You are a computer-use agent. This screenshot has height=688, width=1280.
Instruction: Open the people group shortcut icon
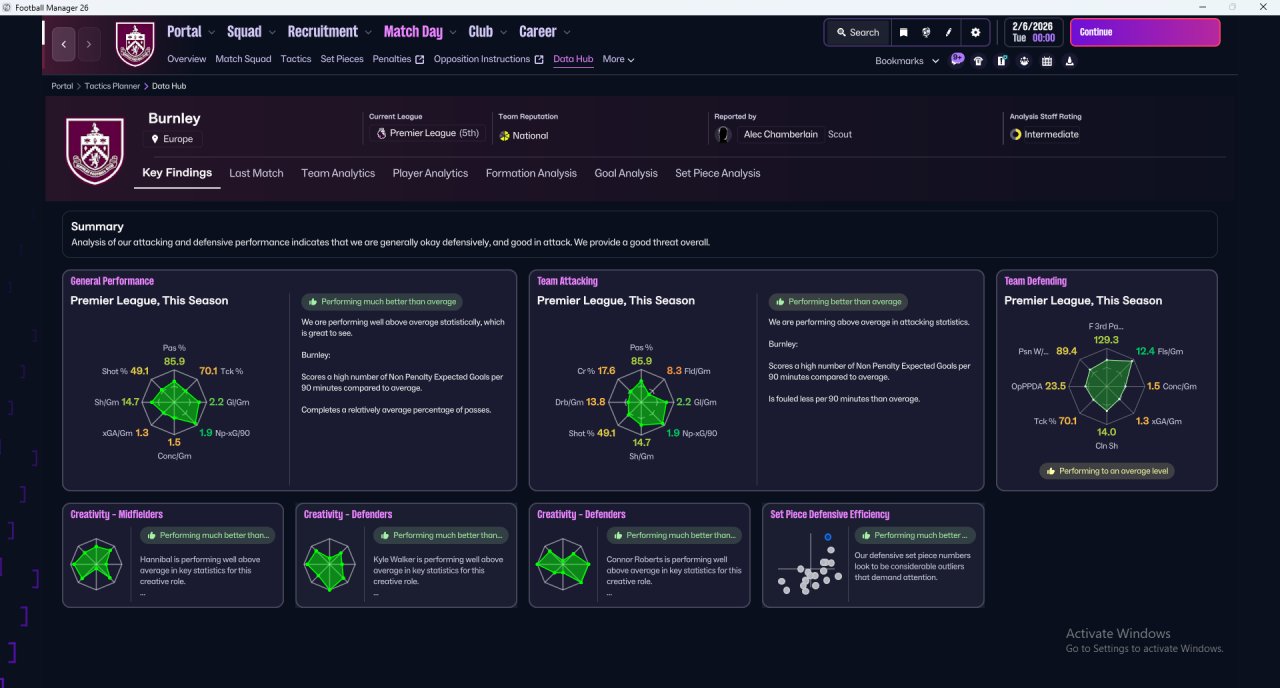(x=1024, y=61)
